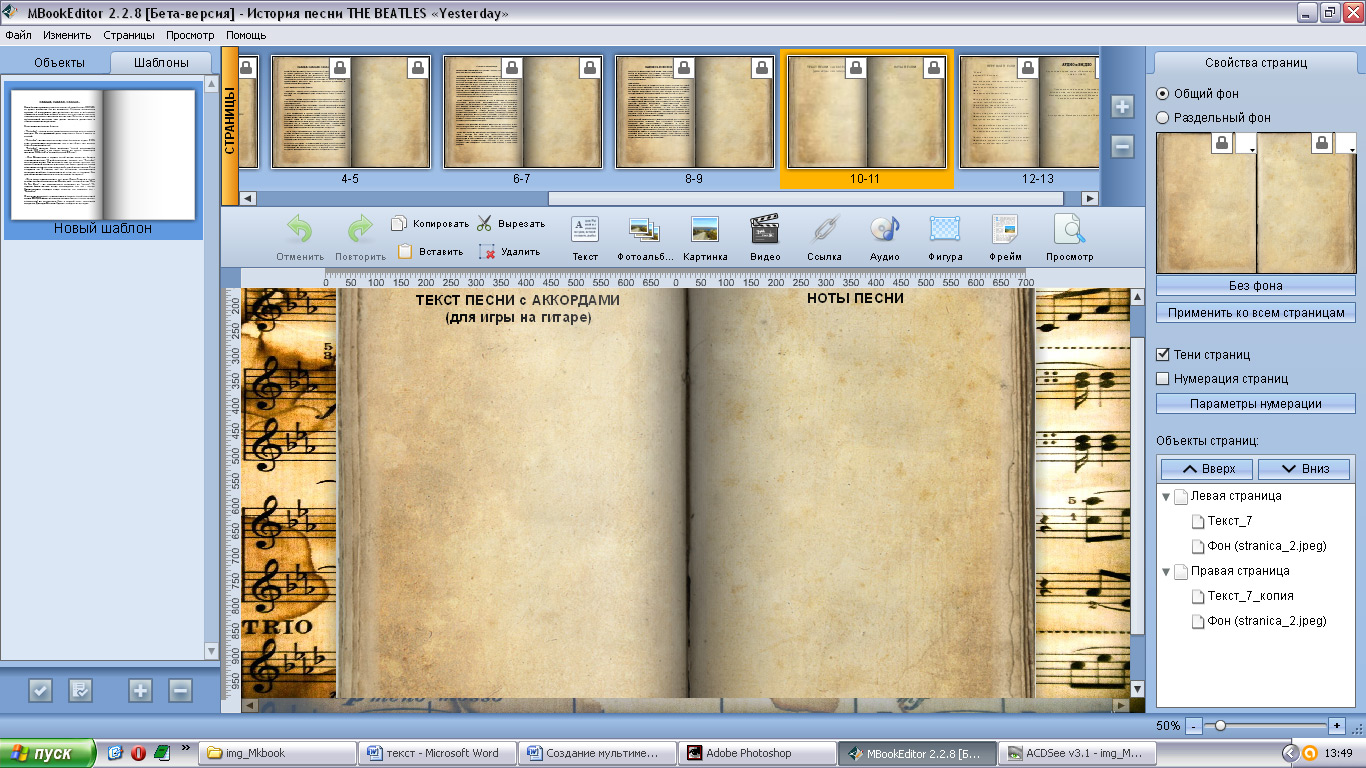Switch to Adobe Photoshop taskbar window
This screenshot has height=768, width=1366.
click(x=757, y=753)
